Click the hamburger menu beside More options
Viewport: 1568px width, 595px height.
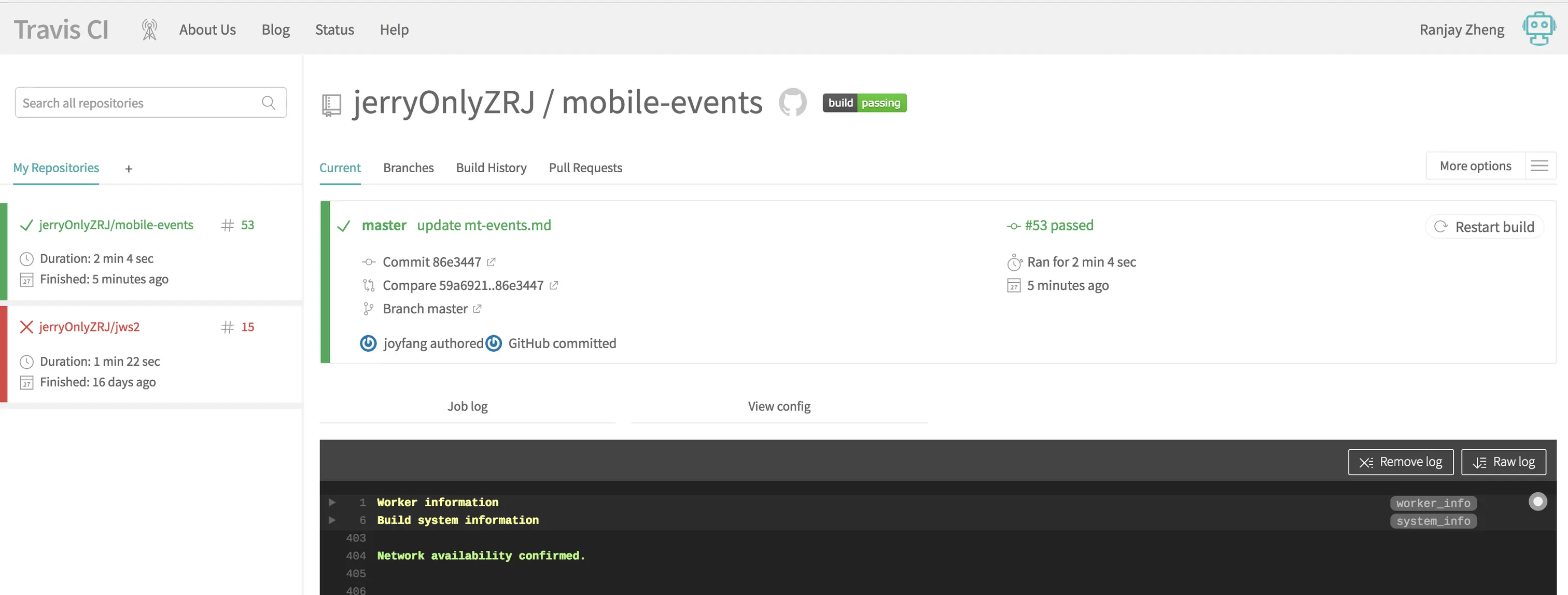click(x=1539, y=165)
